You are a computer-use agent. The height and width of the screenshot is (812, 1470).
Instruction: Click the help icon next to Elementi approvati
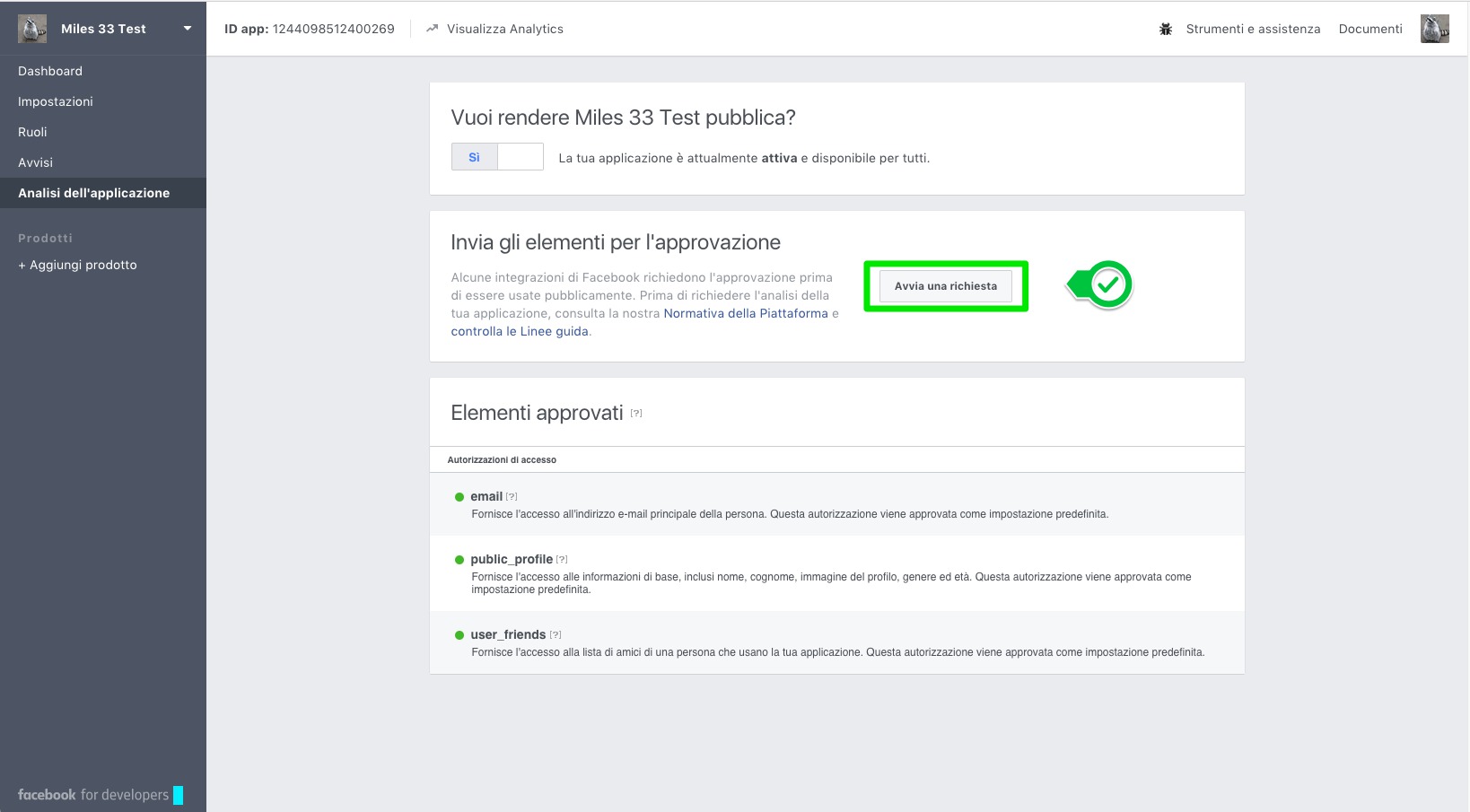(x=636, y=414)
